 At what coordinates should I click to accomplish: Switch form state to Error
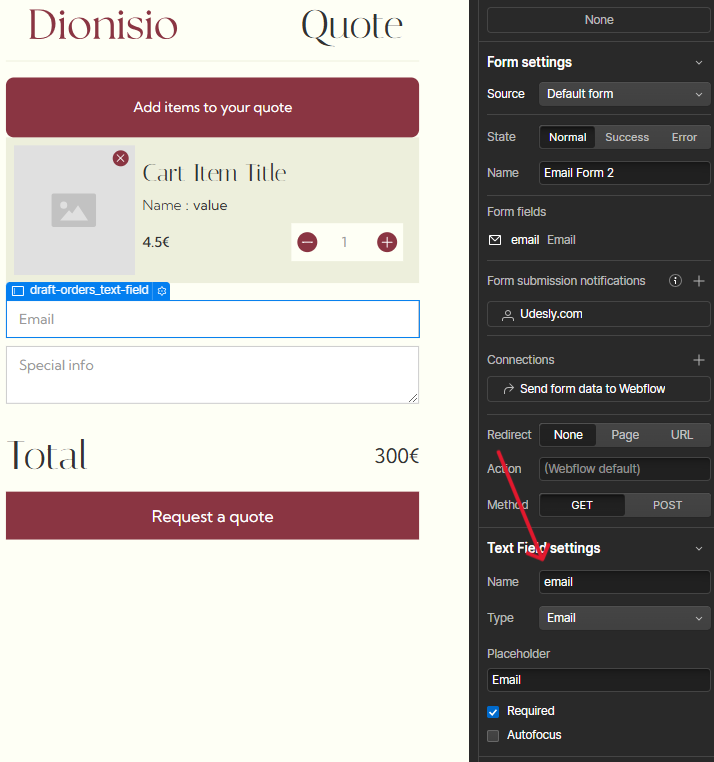684,137
